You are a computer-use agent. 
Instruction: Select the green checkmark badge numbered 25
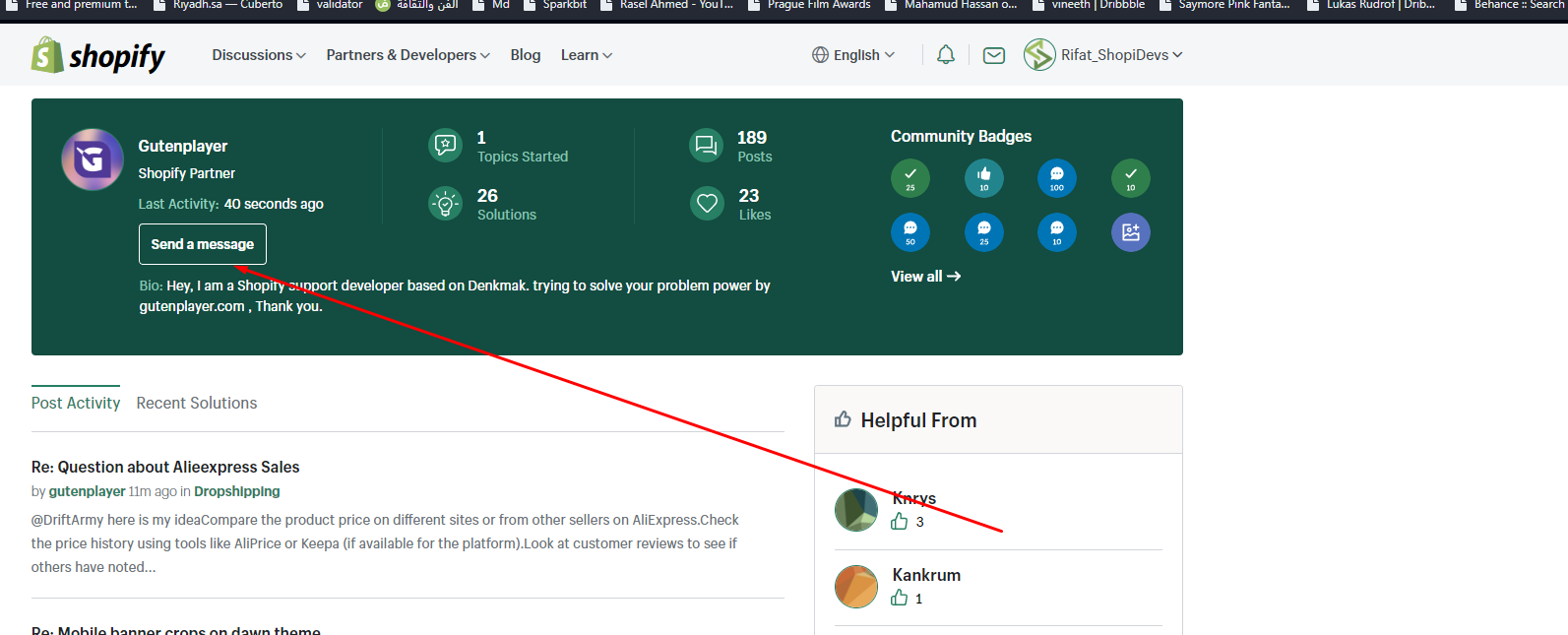pos(910,178)
